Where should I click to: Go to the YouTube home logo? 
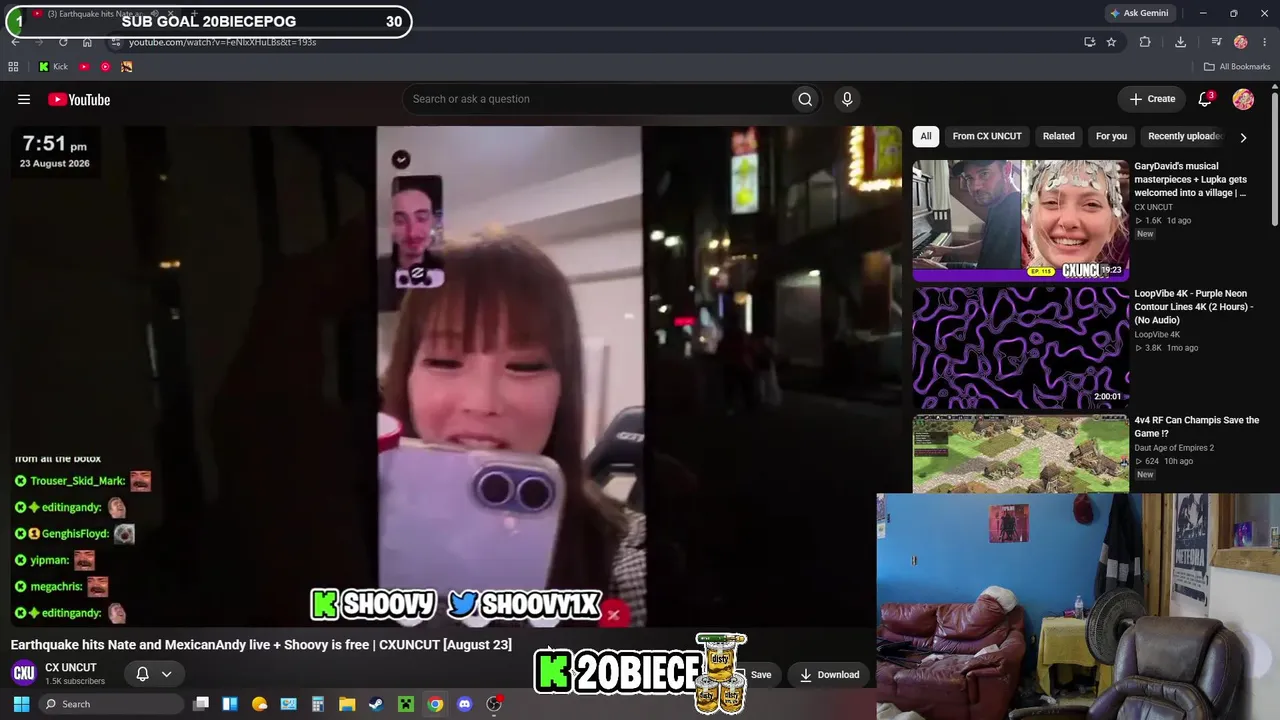(79, 99)
